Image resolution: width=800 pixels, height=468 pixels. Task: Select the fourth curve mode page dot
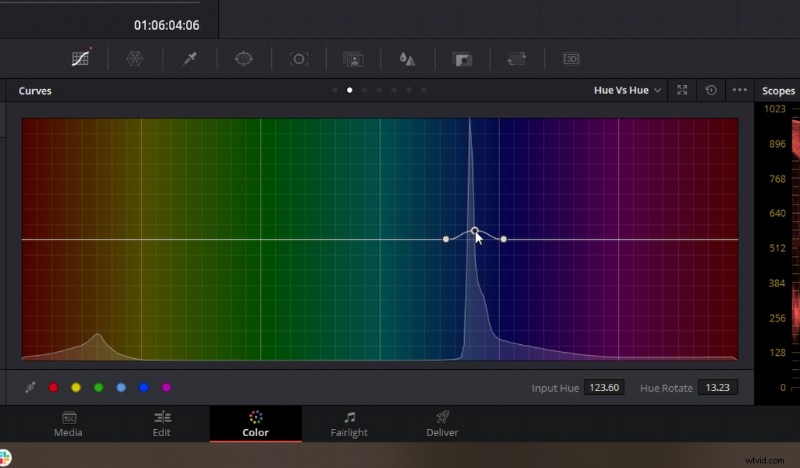pos(379,90)
